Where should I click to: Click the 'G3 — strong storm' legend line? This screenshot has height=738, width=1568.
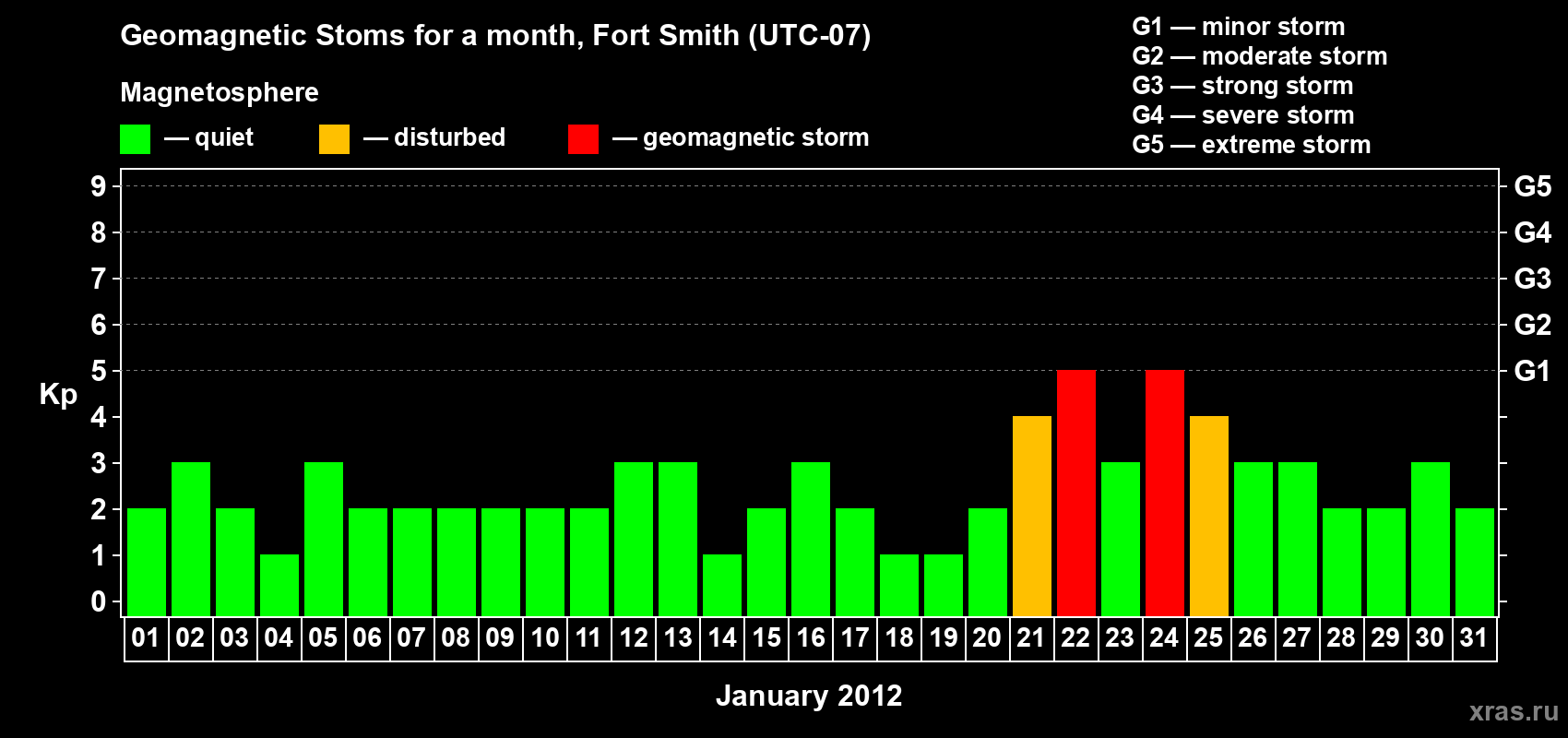[1242, 86]
